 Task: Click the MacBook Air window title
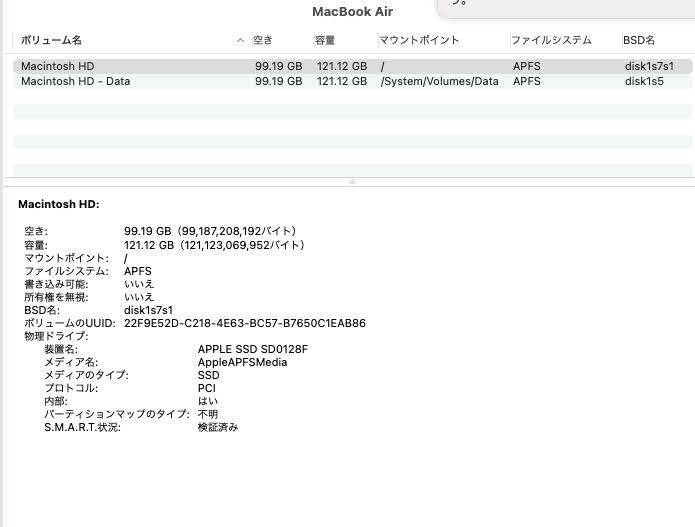(x=352, y=12)
